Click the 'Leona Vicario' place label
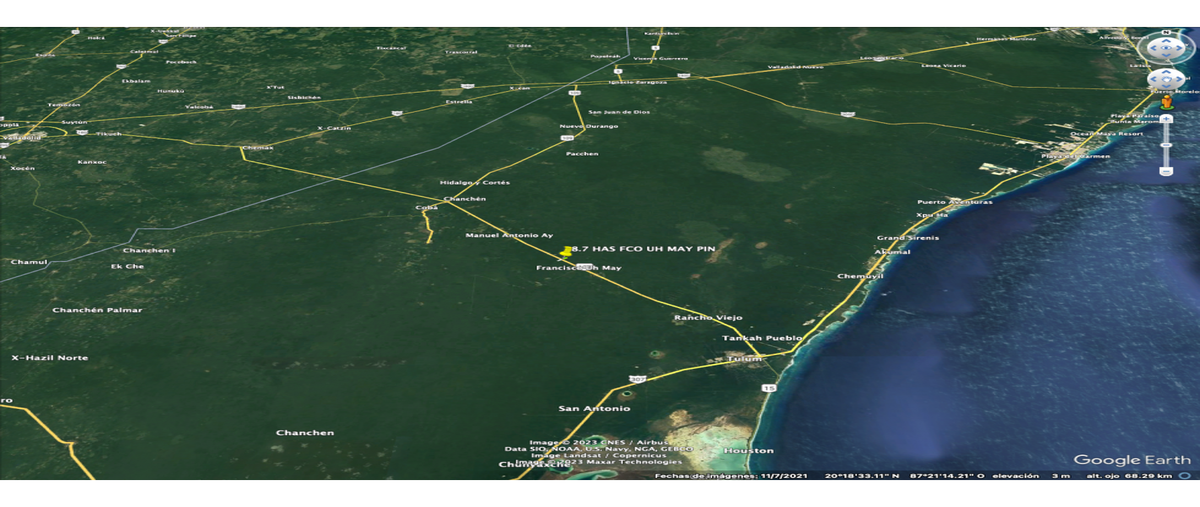Viewport: 1200px width, 507px height. 944,65
